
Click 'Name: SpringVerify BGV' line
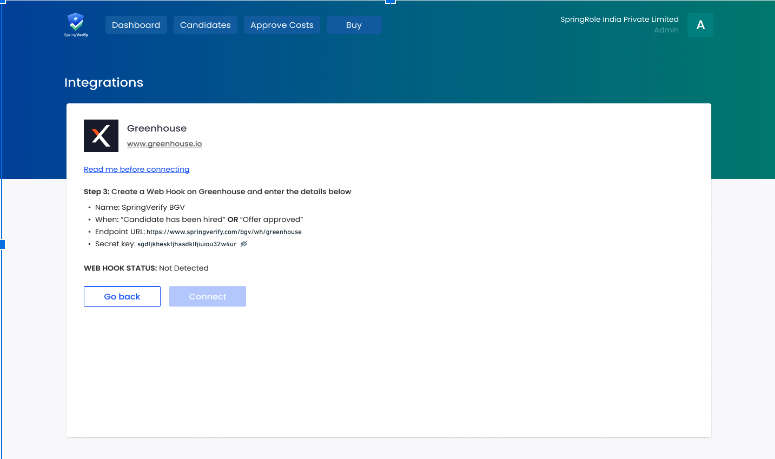click(140, 208)
